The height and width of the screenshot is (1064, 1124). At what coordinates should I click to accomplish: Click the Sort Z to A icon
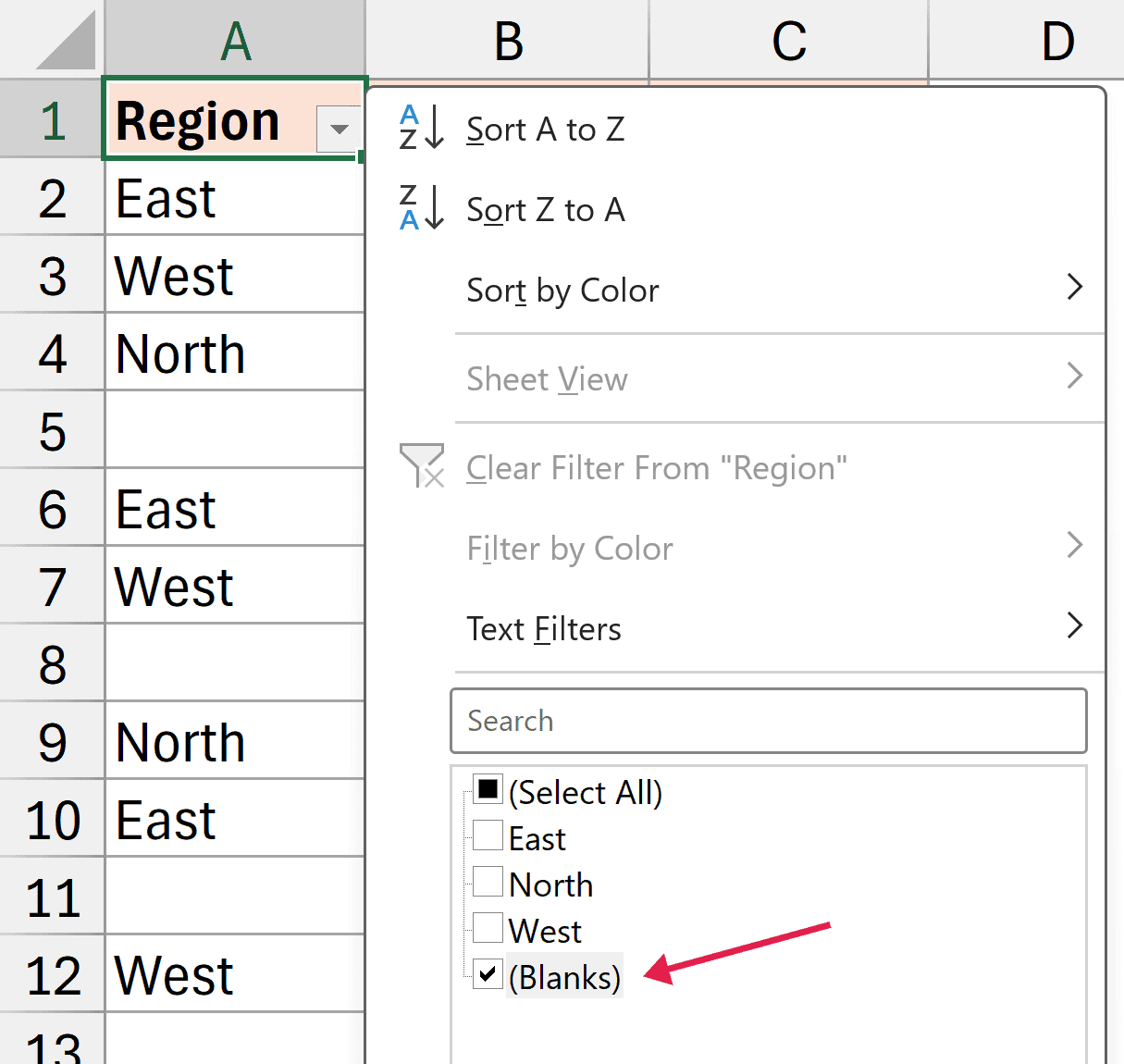[x=422, y=207]
